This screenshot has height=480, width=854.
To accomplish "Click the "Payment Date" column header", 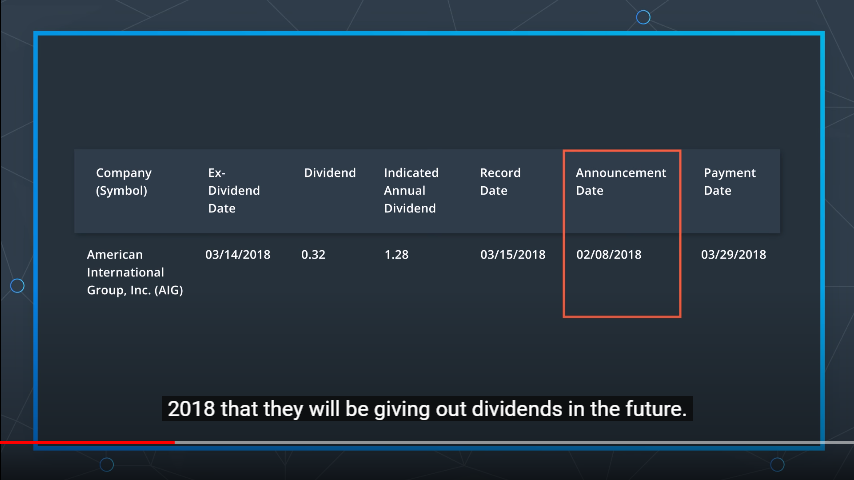I will 729,181.
